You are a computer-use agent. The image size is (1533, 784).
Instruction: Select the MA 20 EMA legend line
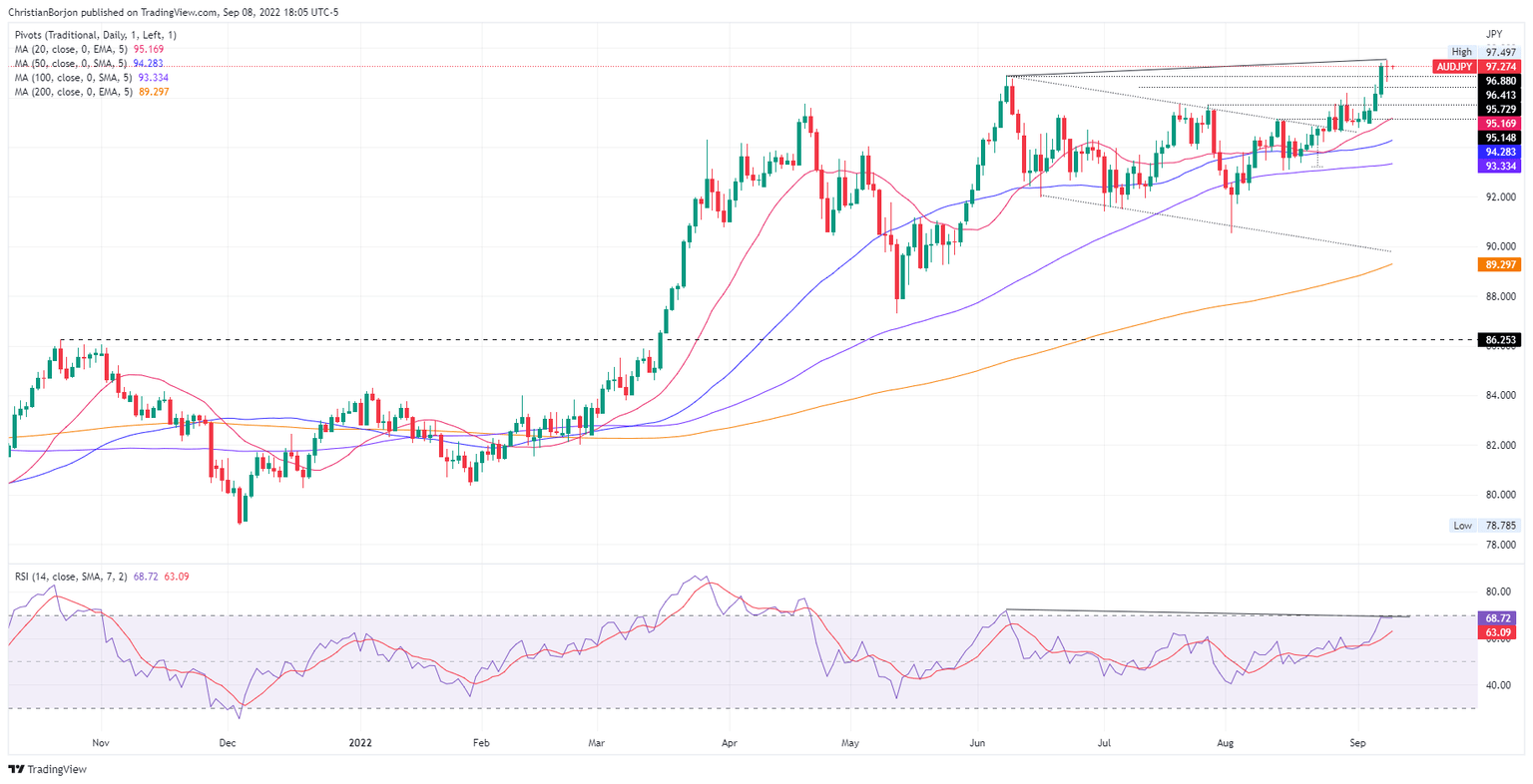[89, 49]
